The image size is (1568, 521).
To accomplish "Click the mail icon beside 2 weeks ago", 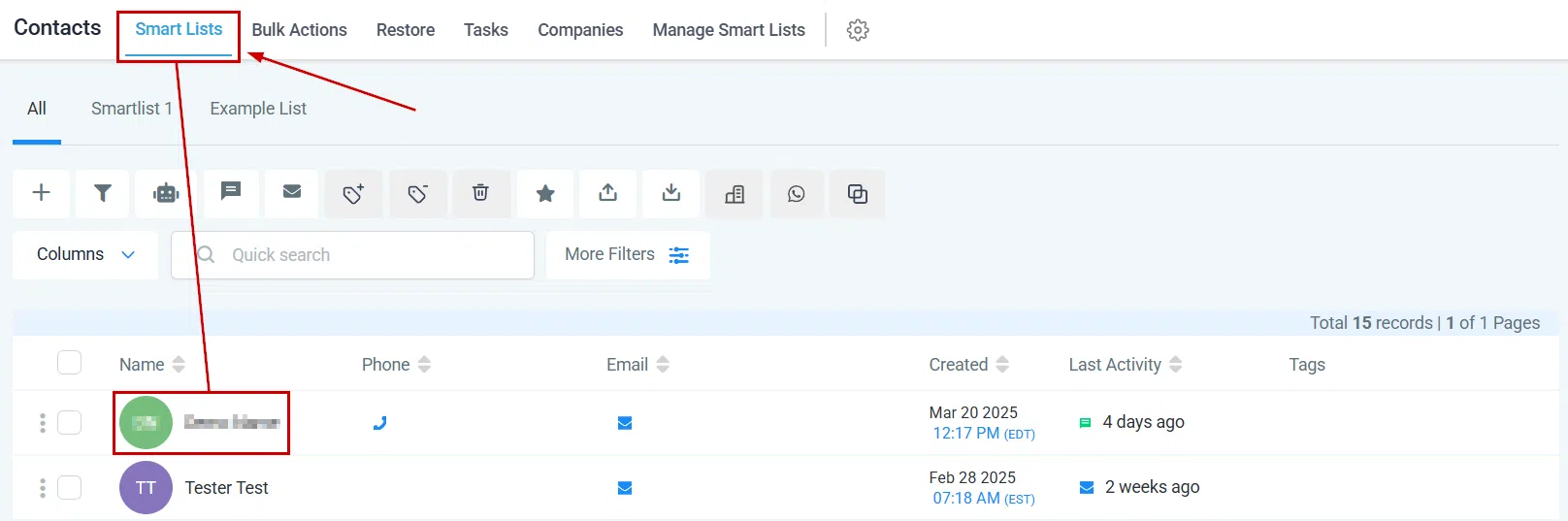I will (1087, 487).
